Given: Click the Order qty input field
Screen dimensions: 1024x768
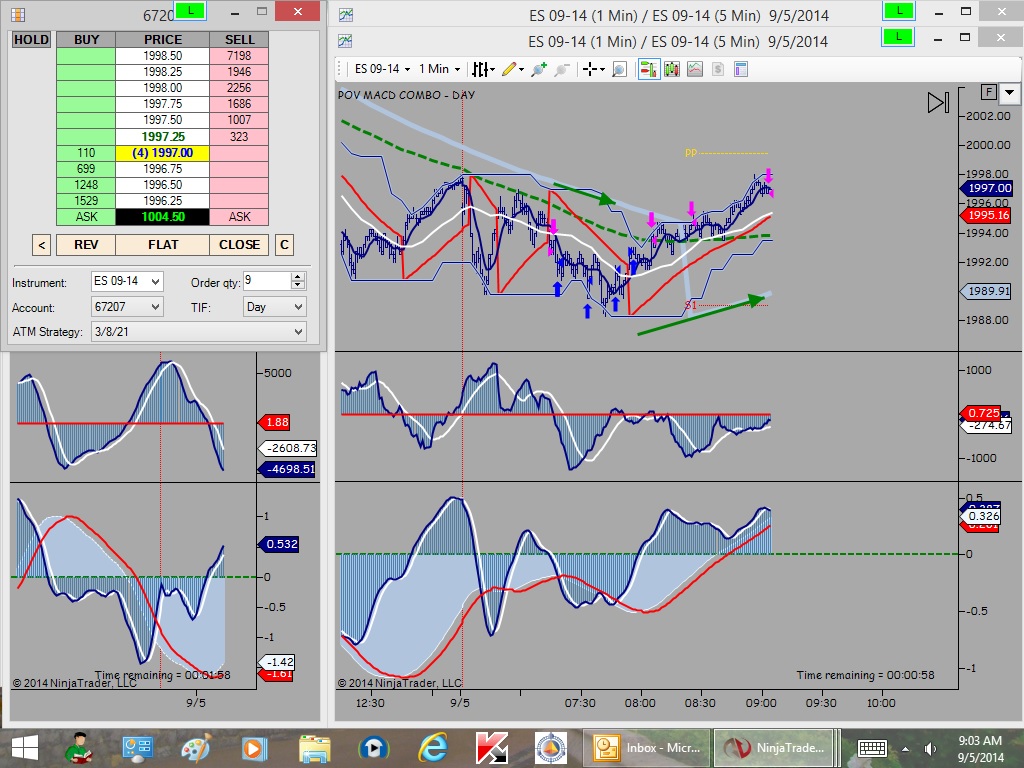Looking at the screenshot, I should (266, 281).
